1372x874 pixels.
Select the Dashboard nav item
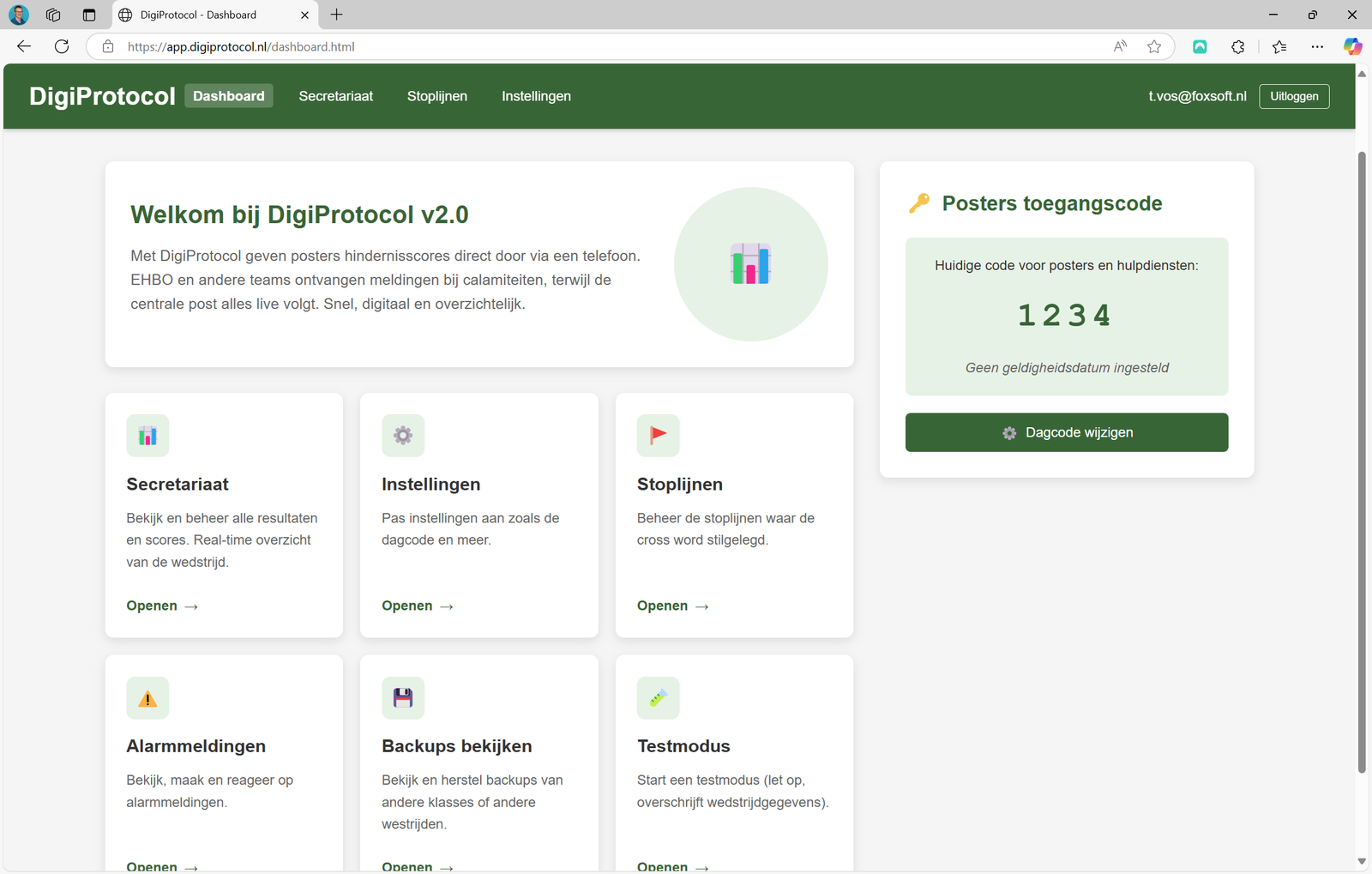229,96
